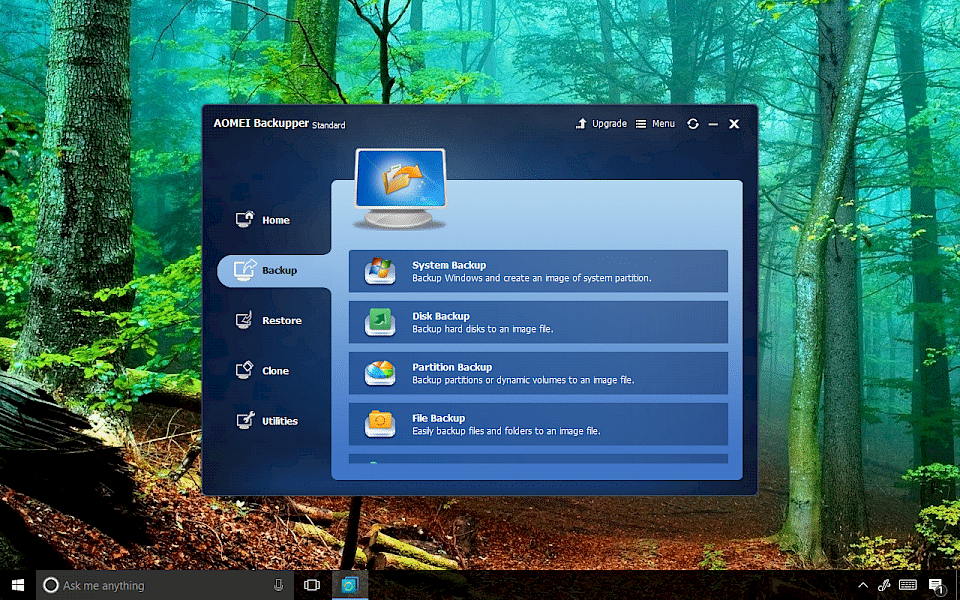Close the AOMEI Backupper window
Viewport: 960px width, 600px height.
734,124
